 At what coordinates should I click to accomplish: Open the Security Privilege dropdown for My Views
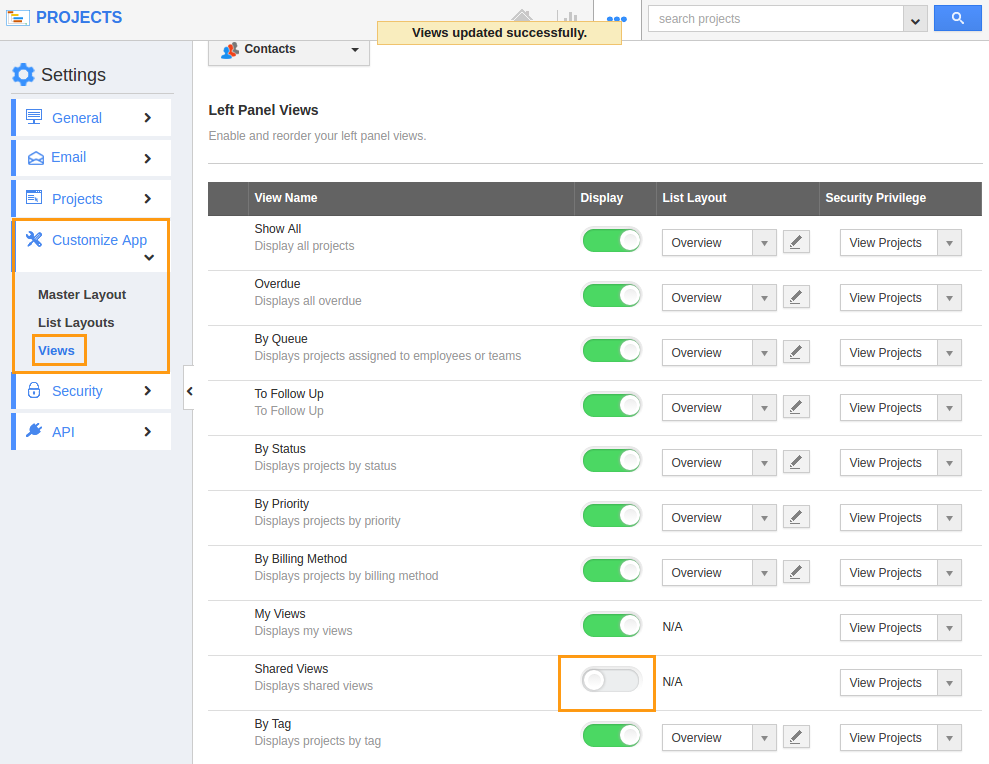click(x=949, y=627)
